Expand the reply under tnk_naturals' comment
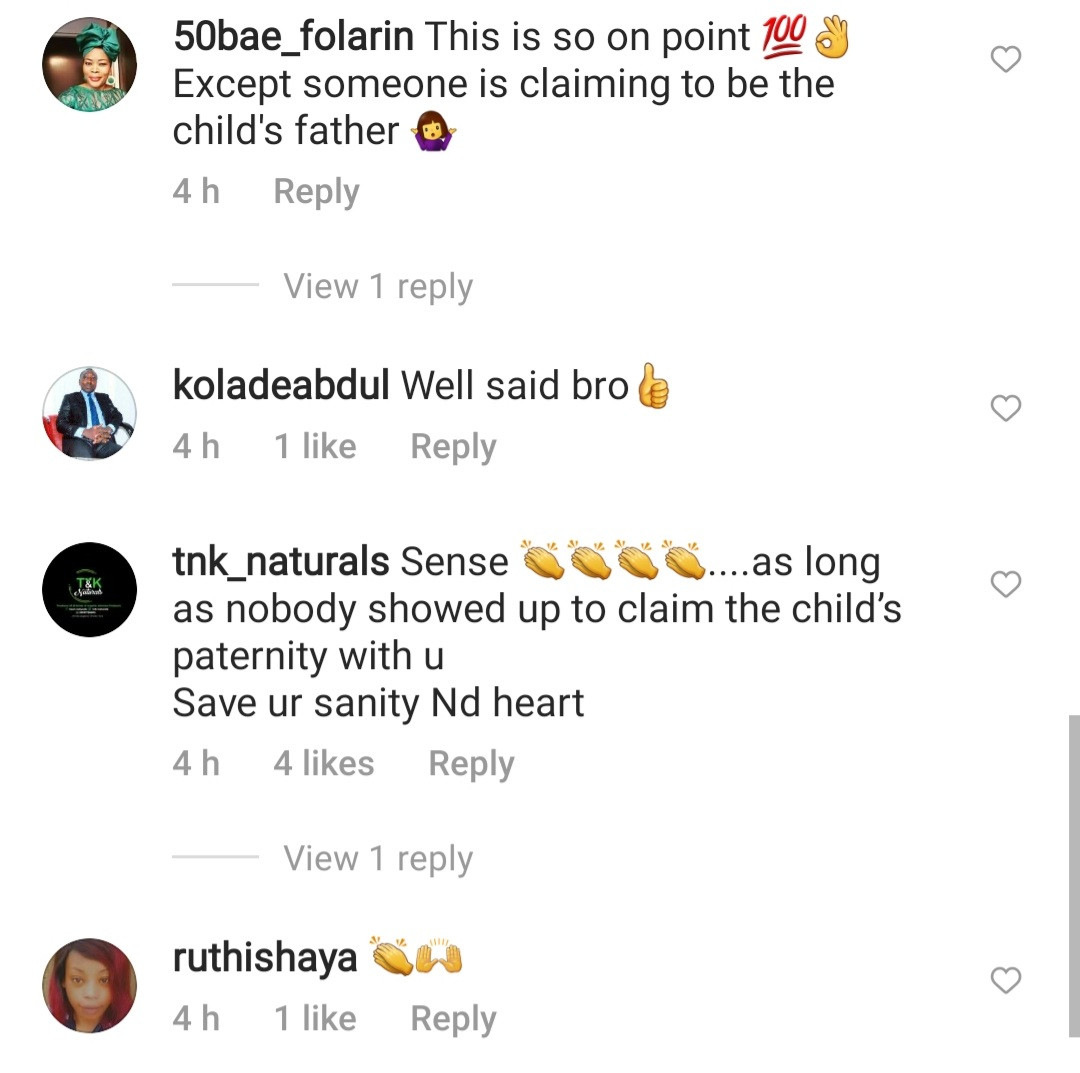The image size is (1080, 1073). [377, 859]
